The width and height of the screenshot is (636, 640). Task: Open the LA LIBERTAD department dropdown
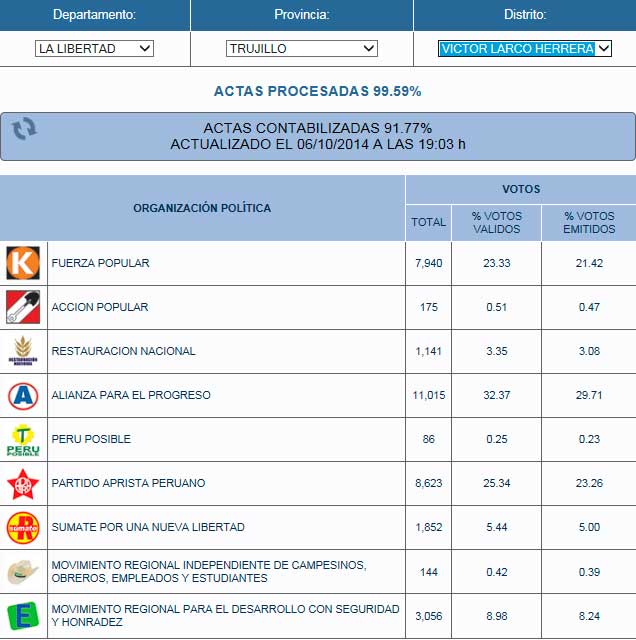pos(94,48)
